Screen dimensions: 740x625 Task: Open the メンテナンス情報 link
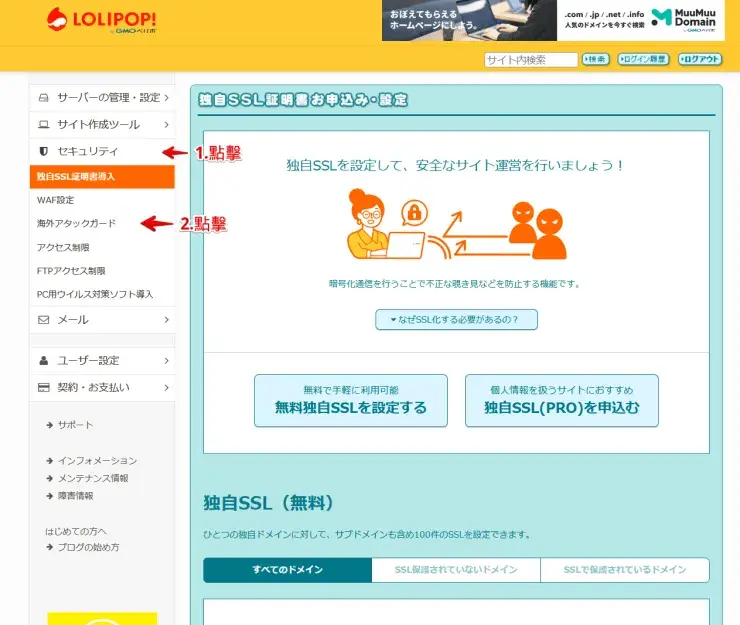coord(93,478)
